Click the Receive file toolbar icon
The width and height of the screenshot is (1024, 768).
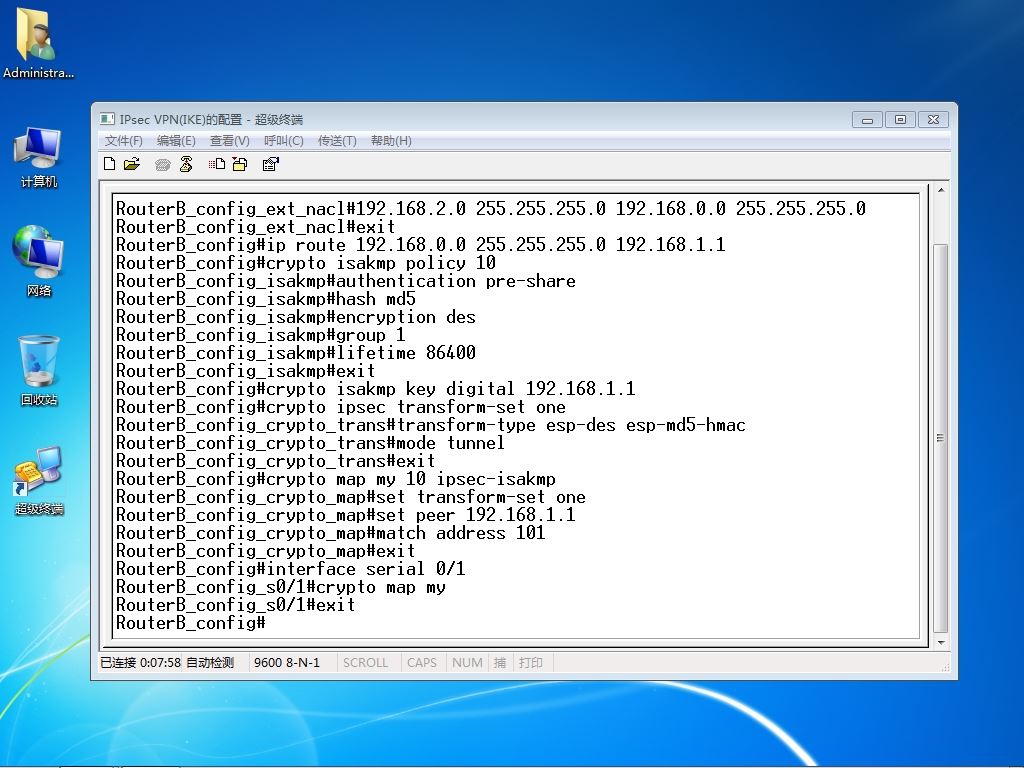coord(240,164)
